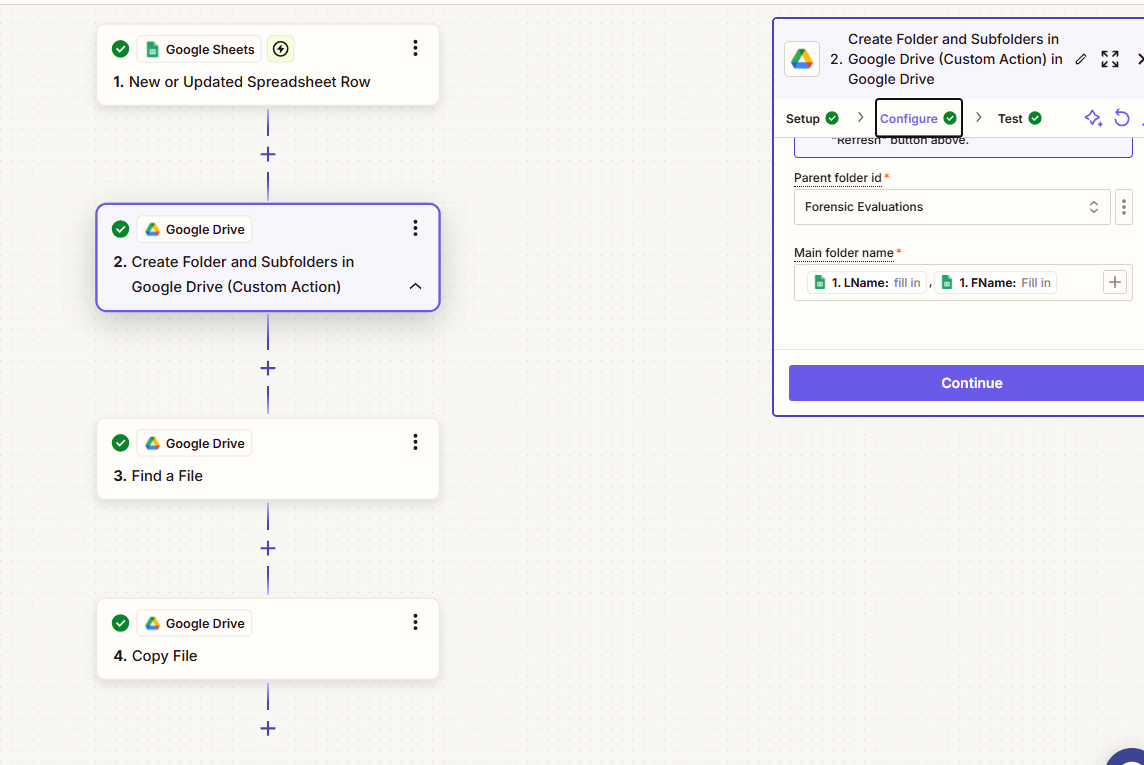The height and width of the screenshot is (765, 1144).
Task: Click the Google Drive badge on step 4
Action: click(195, 623)
